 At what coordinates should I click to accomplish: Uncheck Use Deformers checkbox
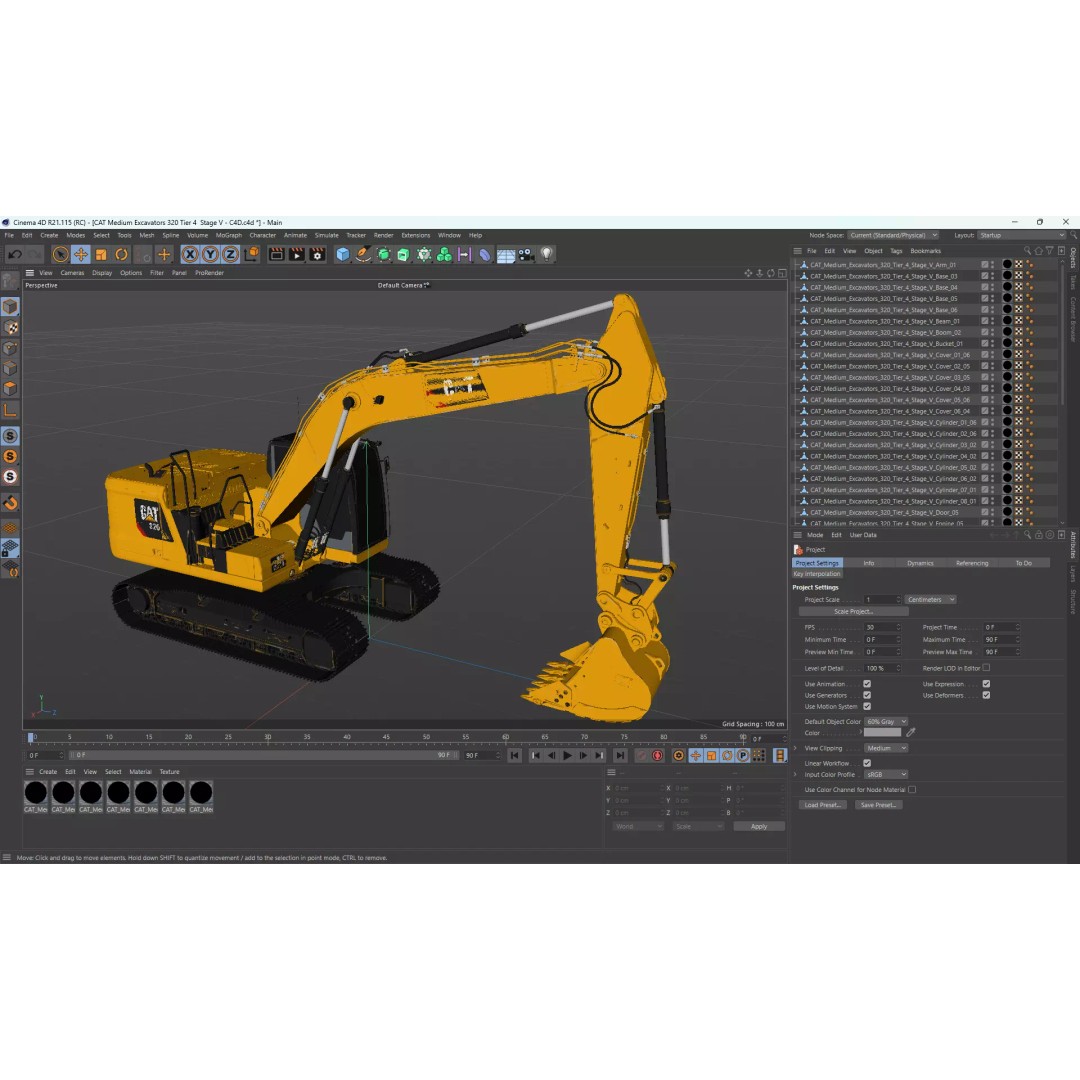pyautogui.click(x=986, y=695)
